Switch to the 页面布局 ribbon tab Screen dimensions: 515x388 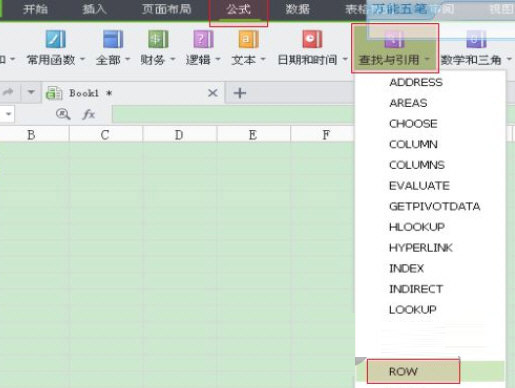tap(167, 9)
